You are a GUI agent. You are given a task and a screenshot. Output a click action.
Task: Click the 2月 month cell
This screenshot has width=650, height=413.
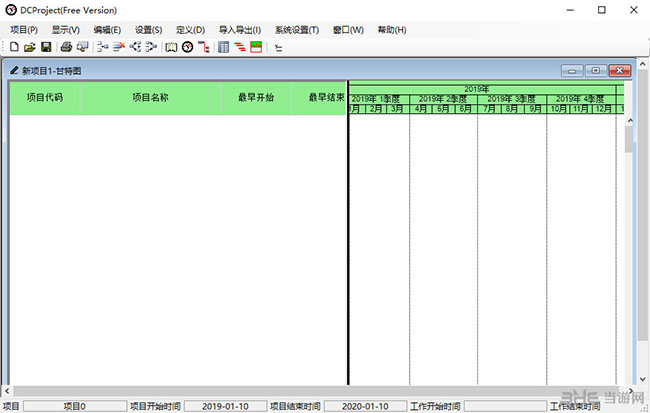coord(376,109)
